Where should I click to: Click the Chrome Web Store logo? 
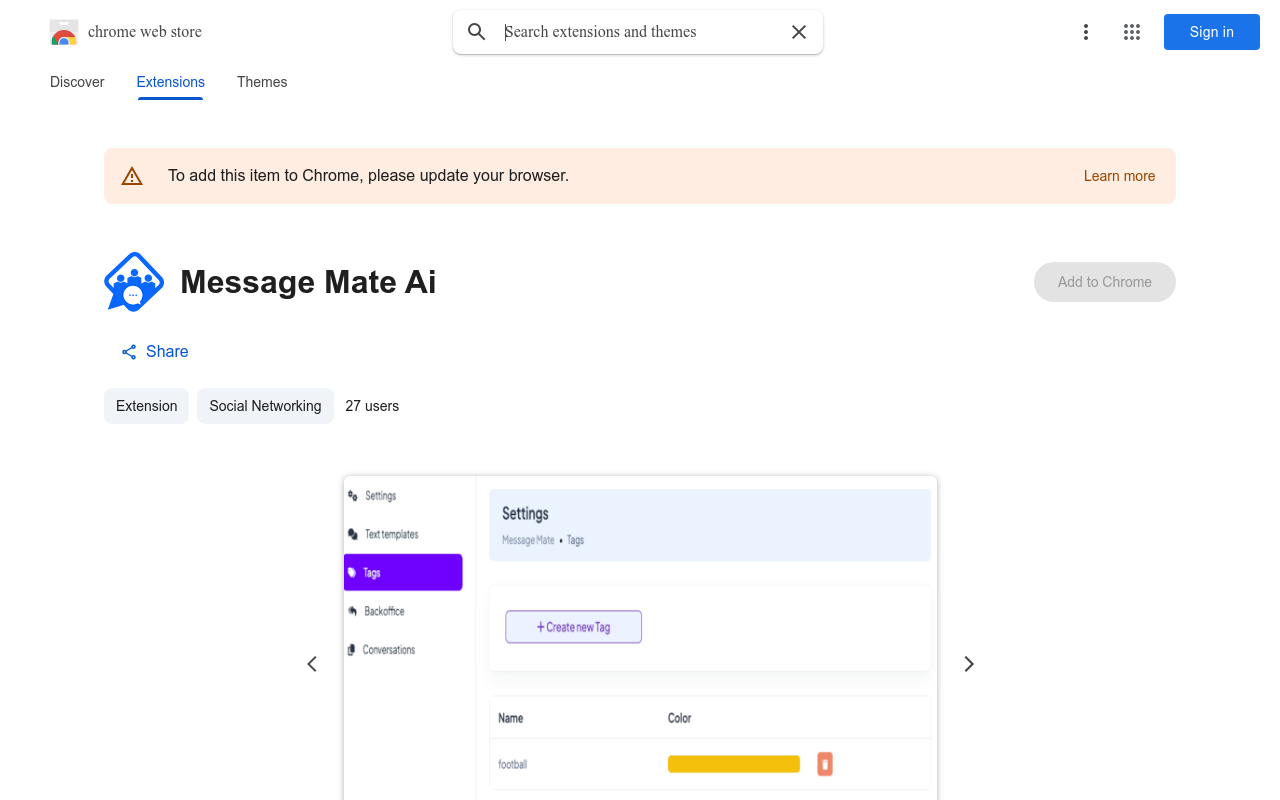click(x=64, y=32)
